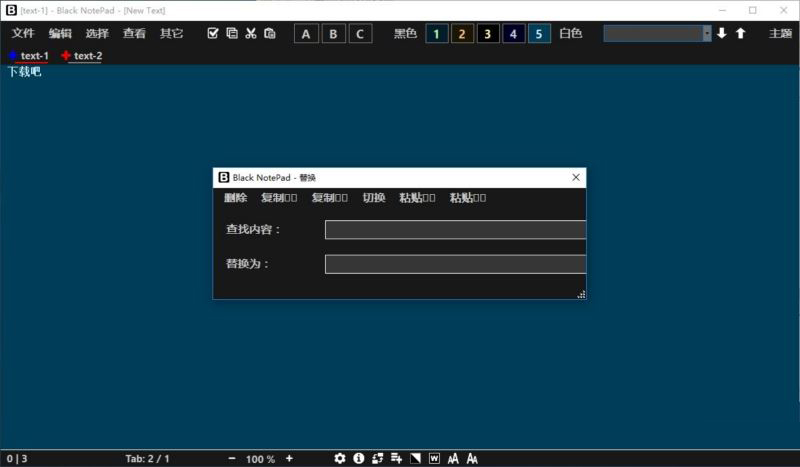Click the paste clipboard toolbar icon

coord(270,33)
